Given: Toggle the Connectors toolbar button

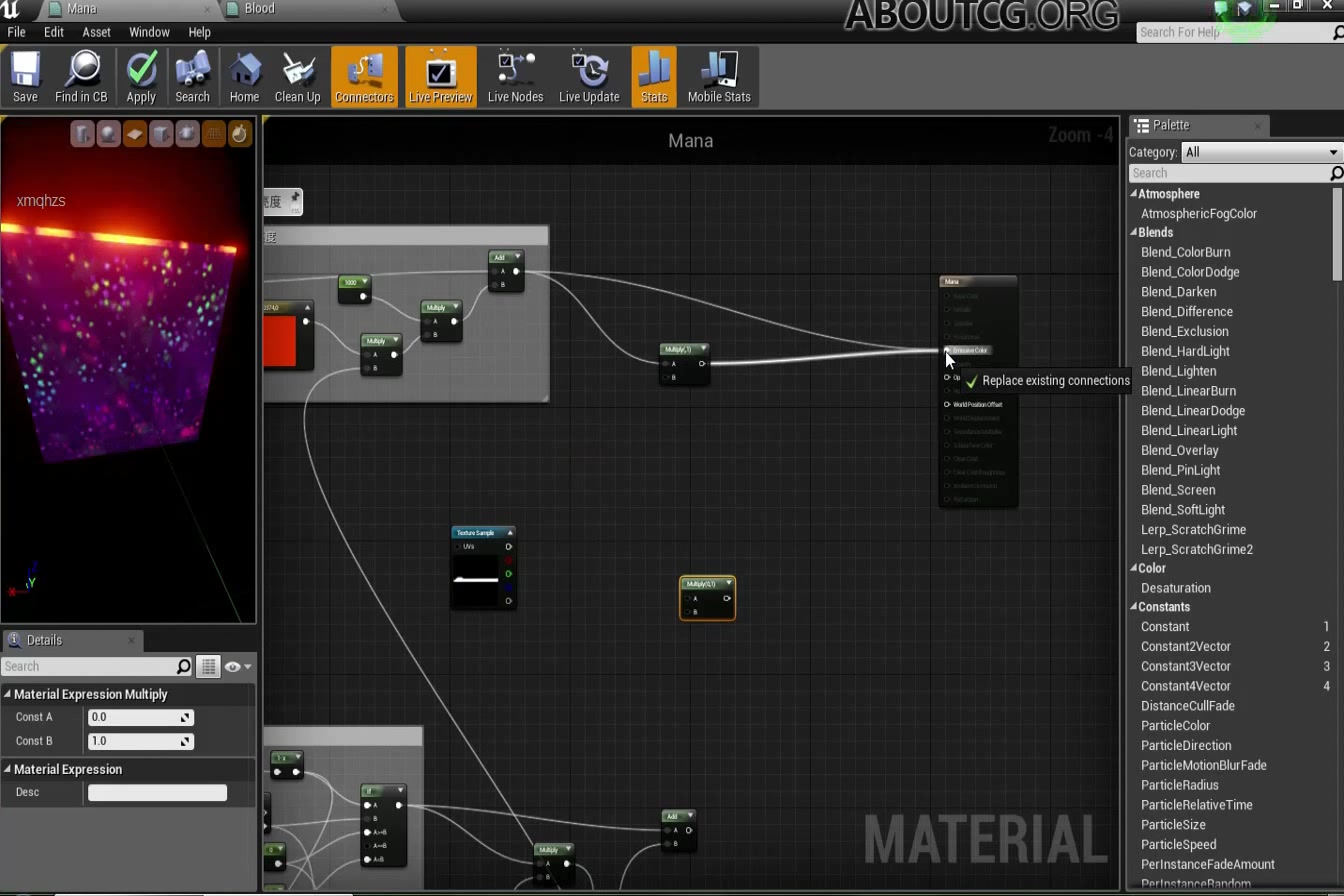Looking at the screenshot, I should click(x=364, y=77).
